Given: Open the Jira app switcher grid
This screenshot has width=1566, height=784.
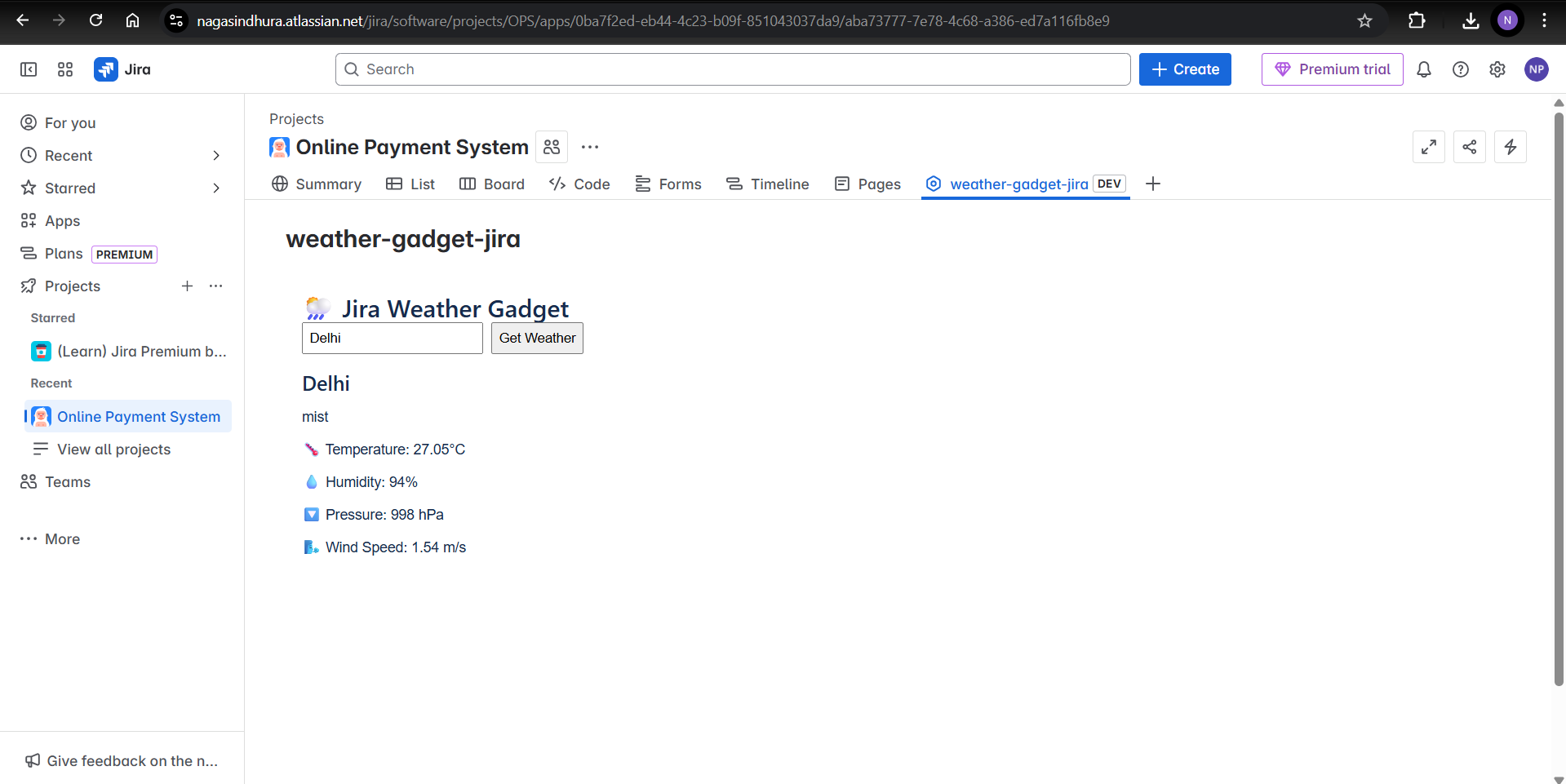Looking at the screenshot, I should [65, 69].
